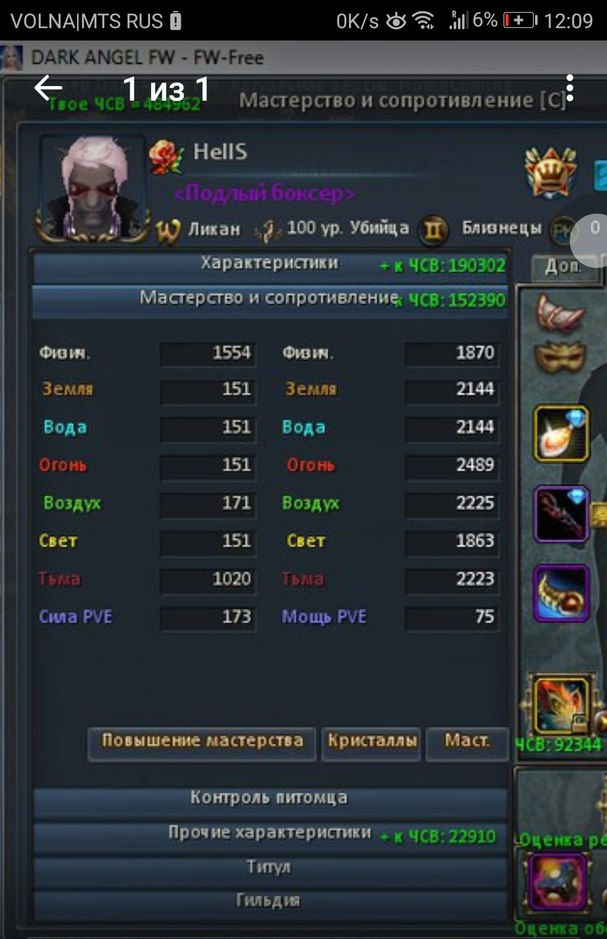Click the crown star rank badge
This screenshot has height=939, width=607.
(551, 172)
